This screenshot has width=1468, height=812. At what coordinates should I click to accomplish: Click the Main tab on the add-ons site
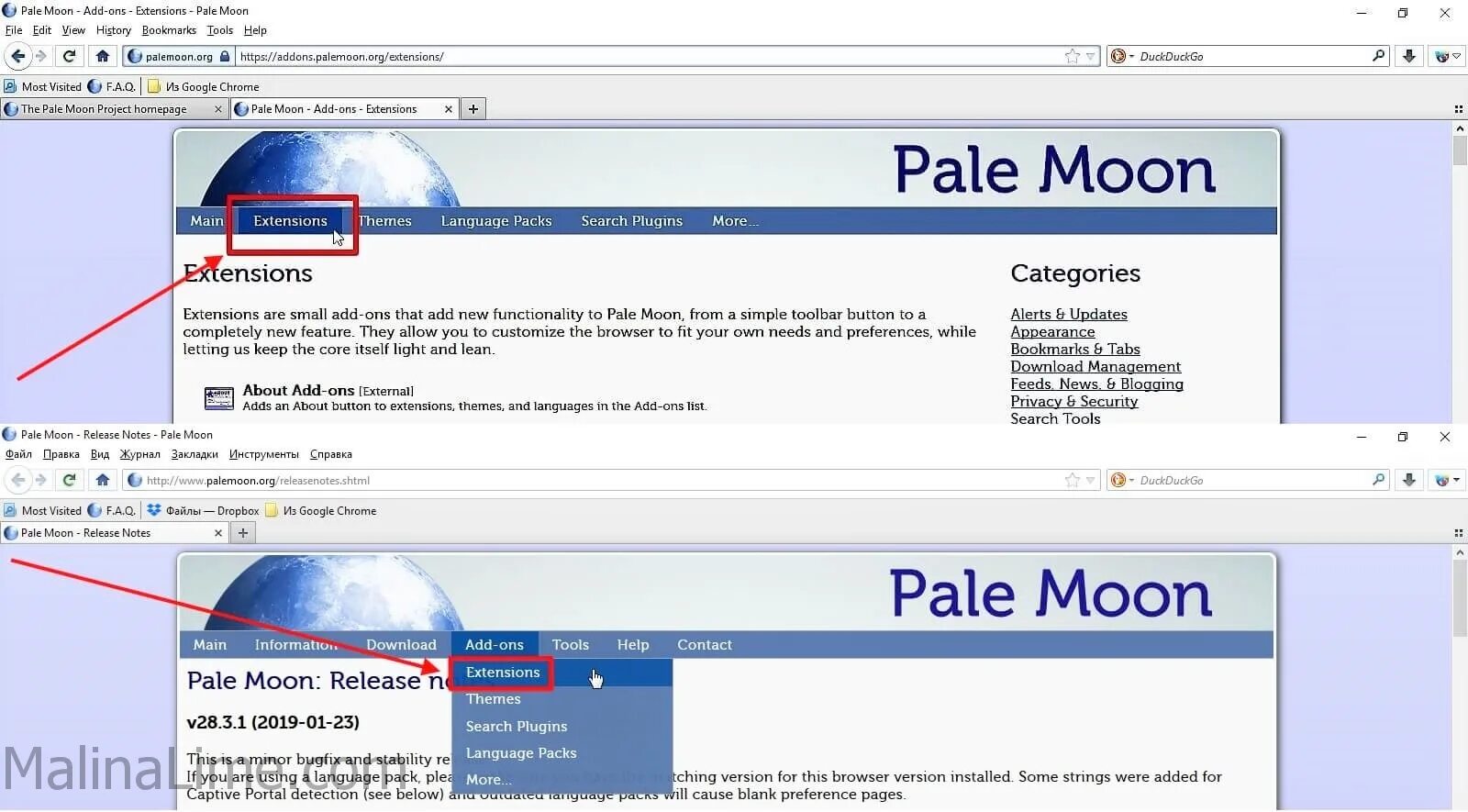point(206,221)
